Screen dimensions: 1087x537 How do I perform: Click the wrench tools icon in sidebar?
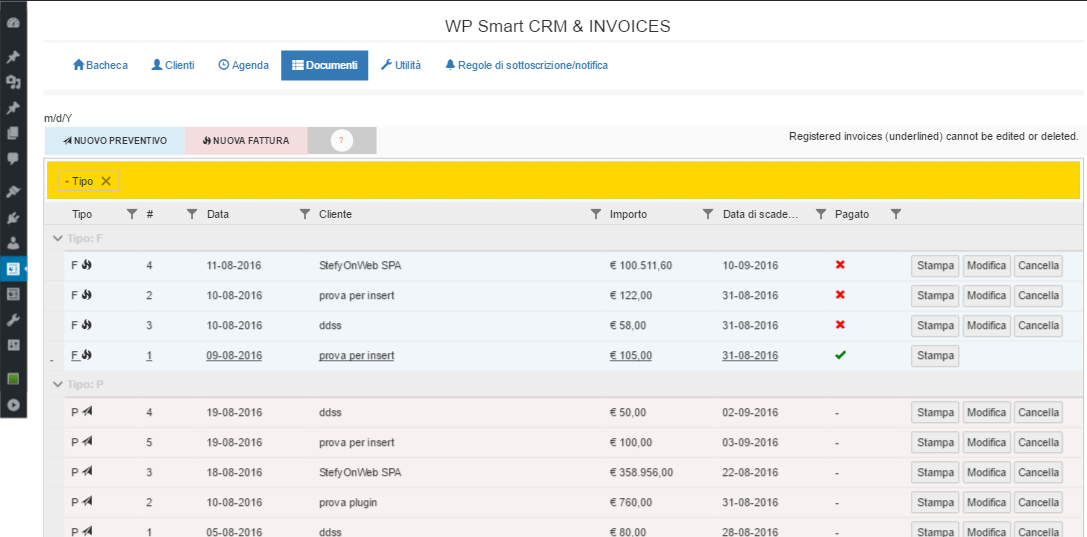13,320
